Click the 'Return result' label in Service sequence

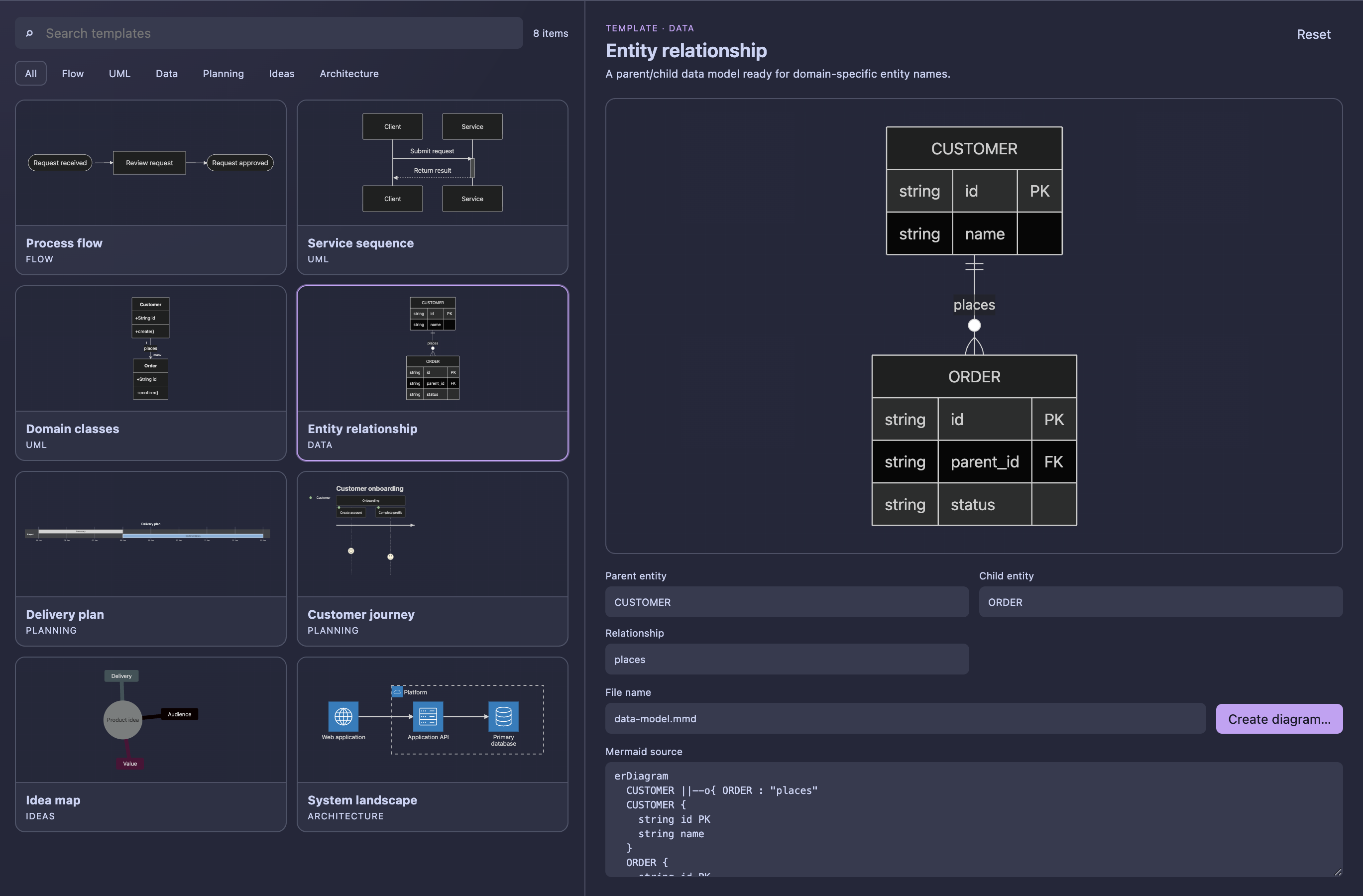tap(433, 171)
